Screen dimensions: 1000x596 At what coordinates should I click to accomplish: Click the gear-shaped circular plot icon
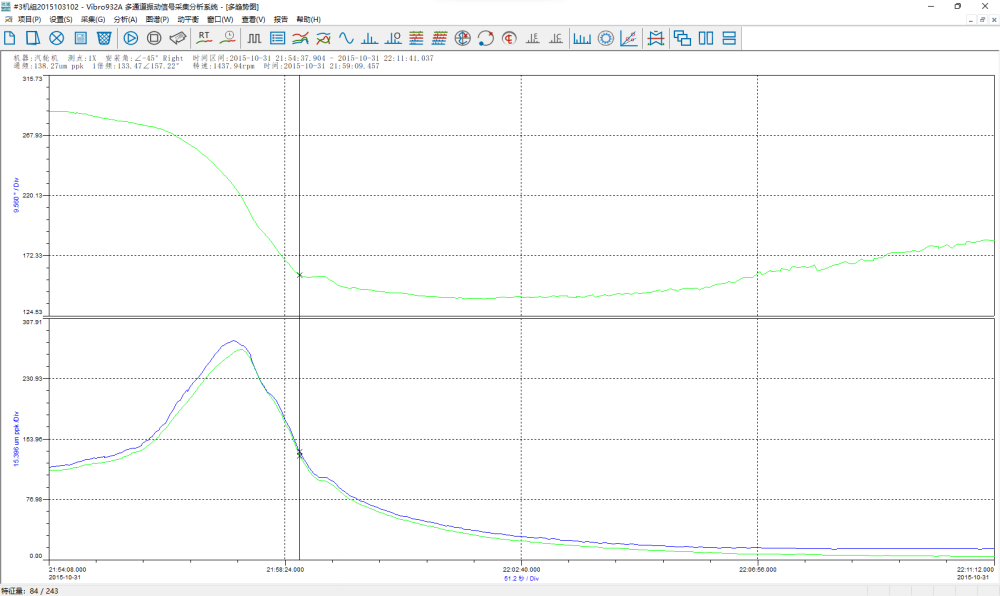point(605,38)
